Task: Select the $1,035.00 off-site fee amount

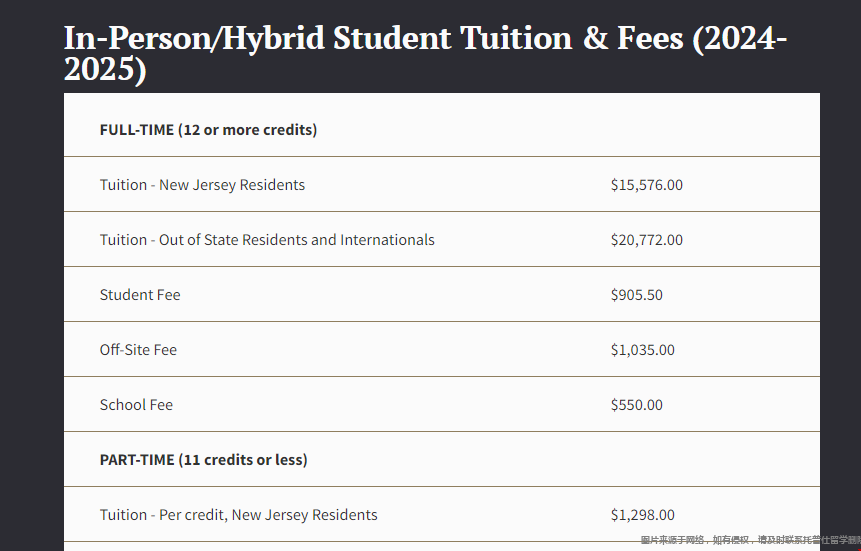Action: click(643, 350)
